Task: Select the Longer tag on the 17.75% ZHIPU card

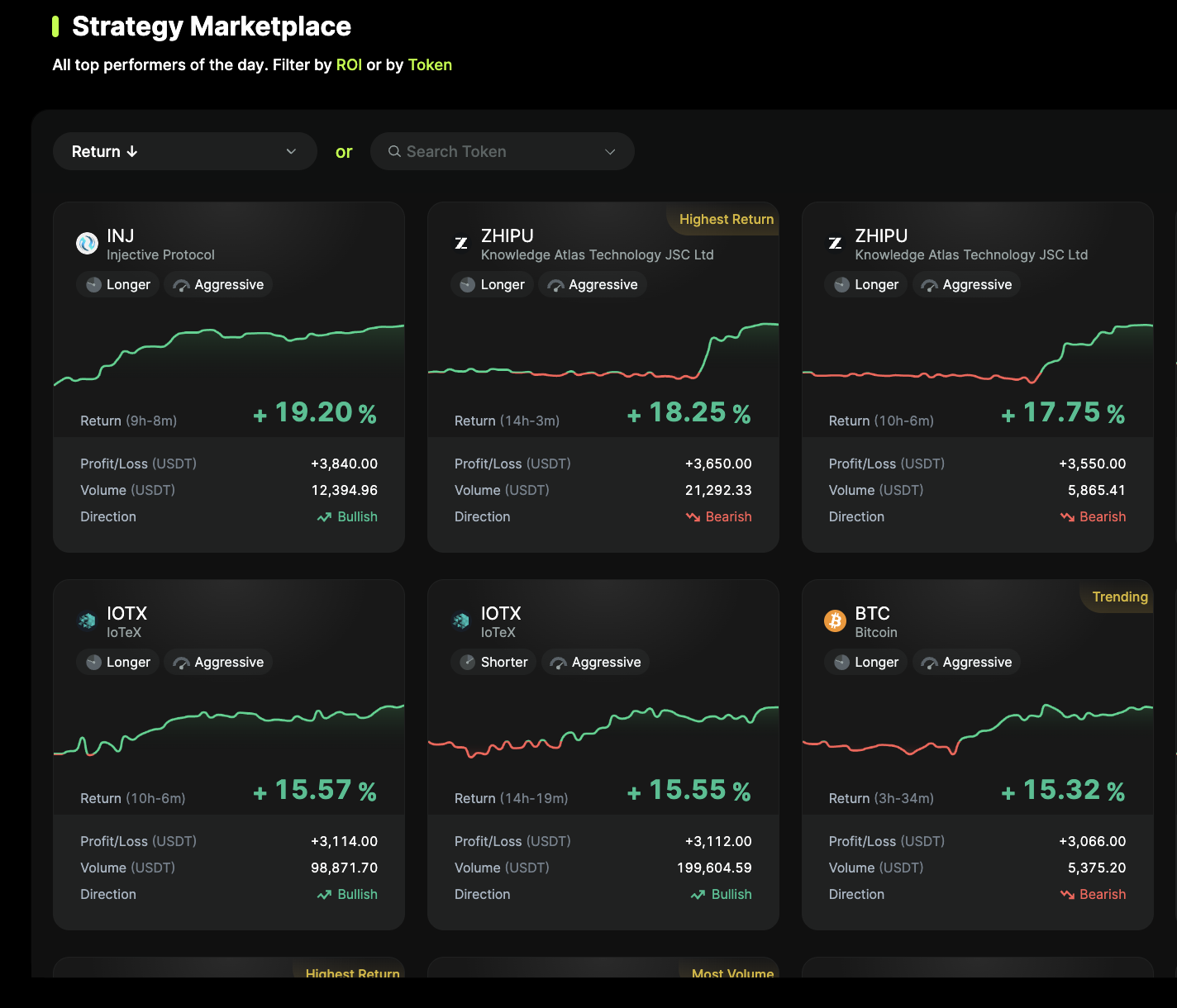Action: click(866, 284)
